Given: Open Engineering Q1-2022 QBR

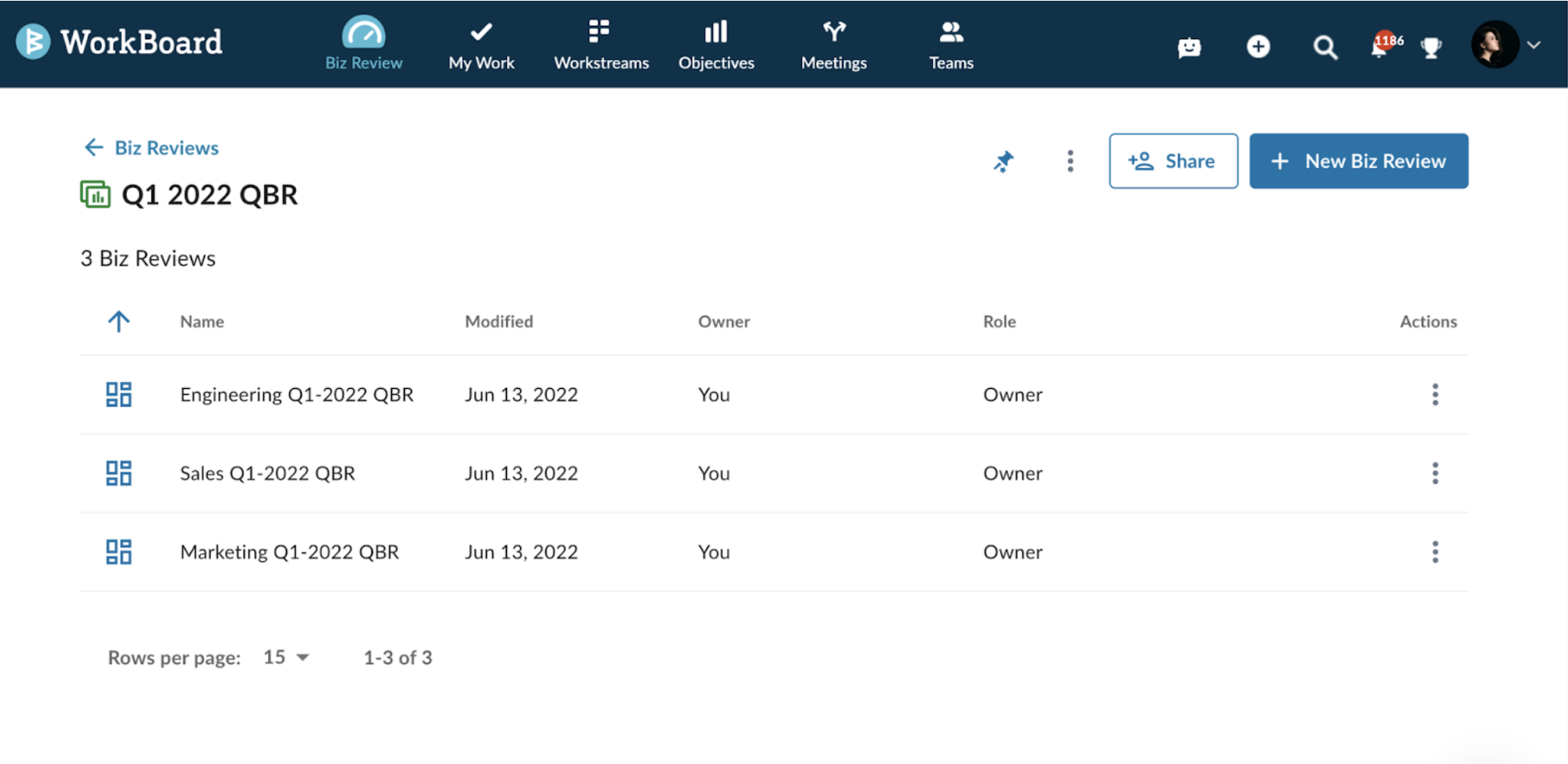Looking at the screenshot, I should pyautogui.click(x=297, y=394).
